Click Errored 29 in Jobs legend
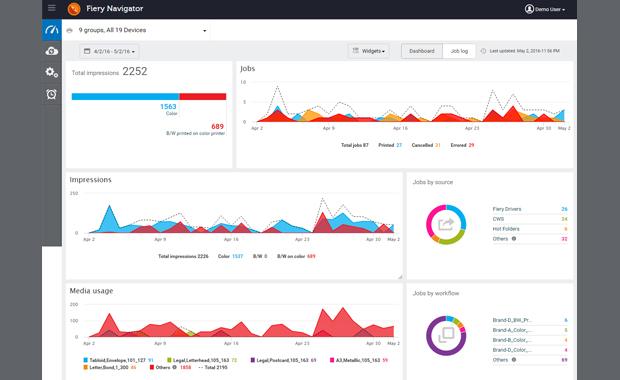 pyautogui.click(x=462, y=145)
